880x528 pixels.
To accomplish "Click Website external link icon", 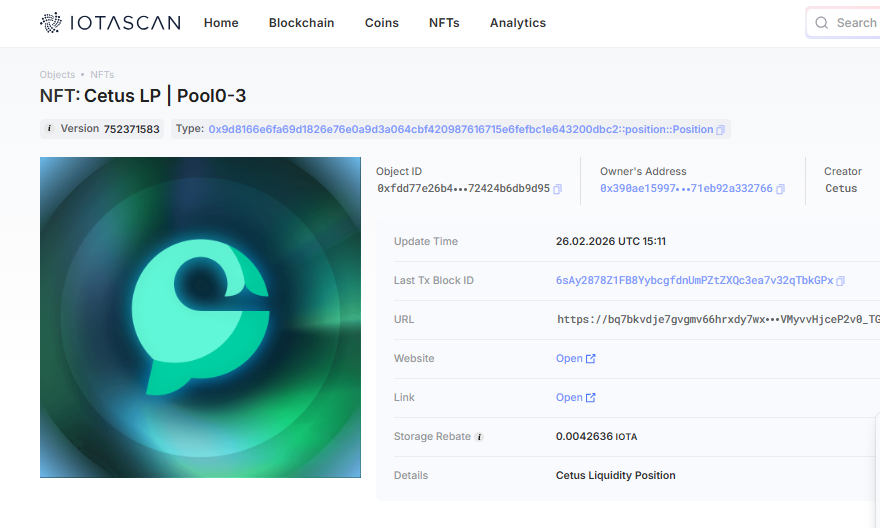I will coord(590,359).
